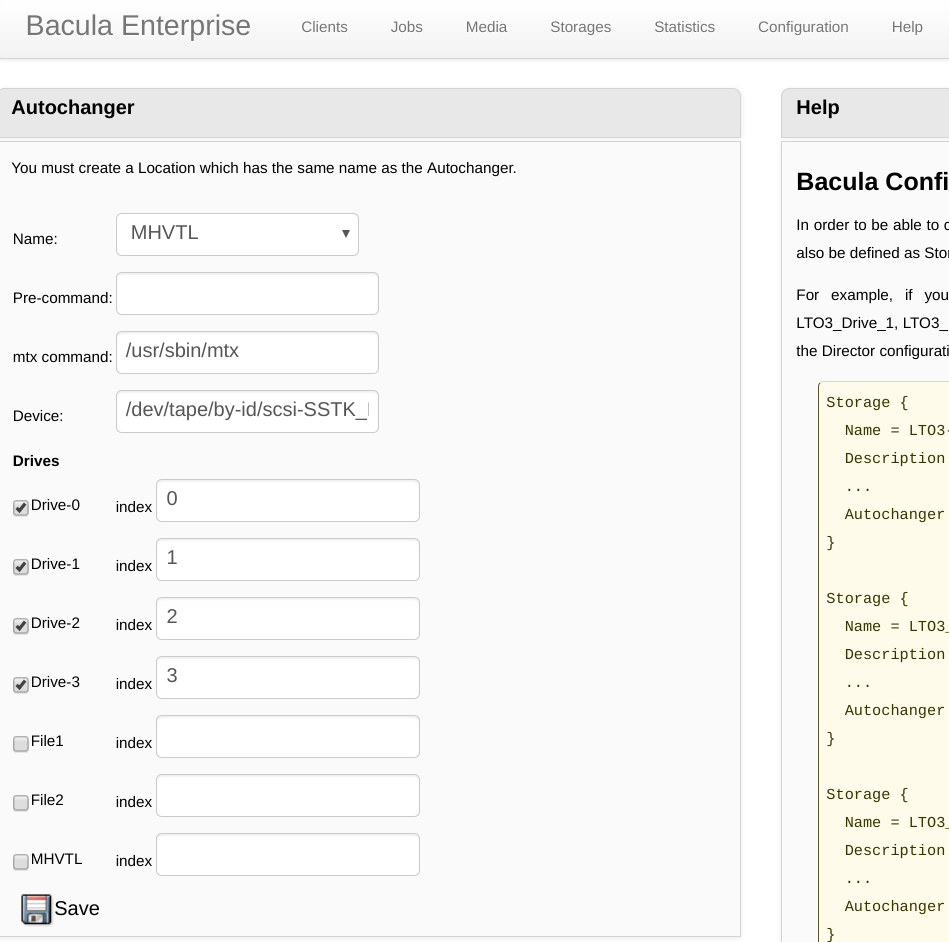This screenshot has height=942, width=949.
Task: Click the File1 label text
Action: point(47,742)
